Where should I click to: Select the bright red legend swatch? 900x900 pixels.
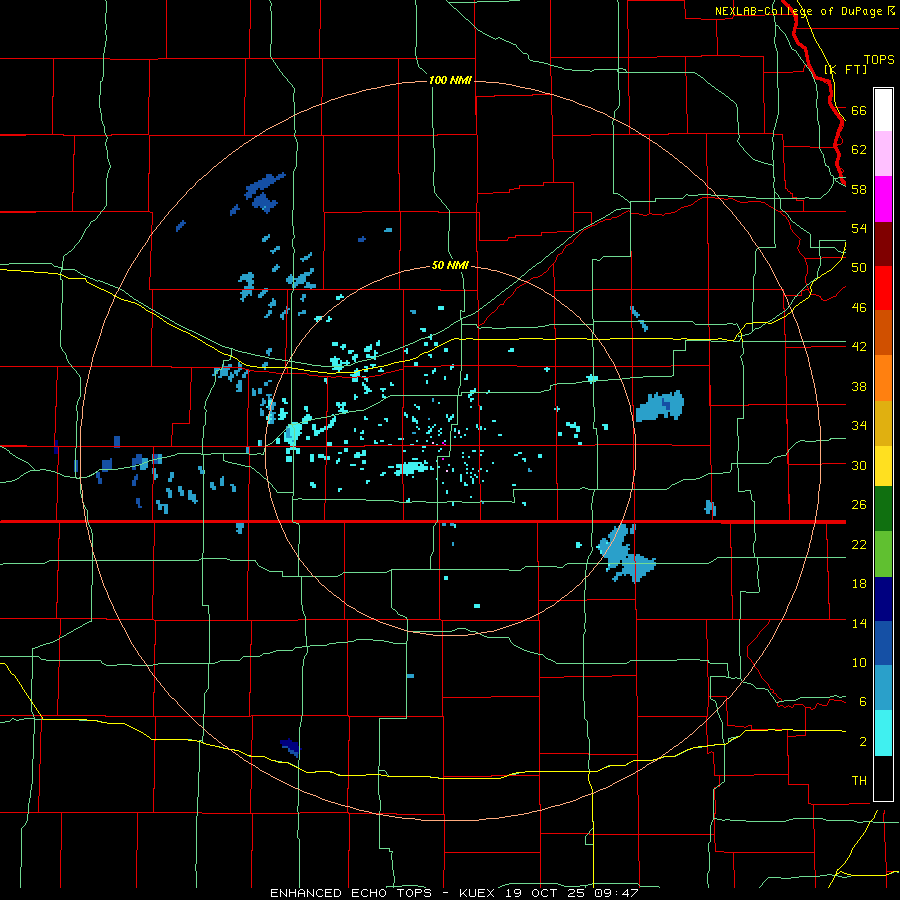tap(883, 288)
